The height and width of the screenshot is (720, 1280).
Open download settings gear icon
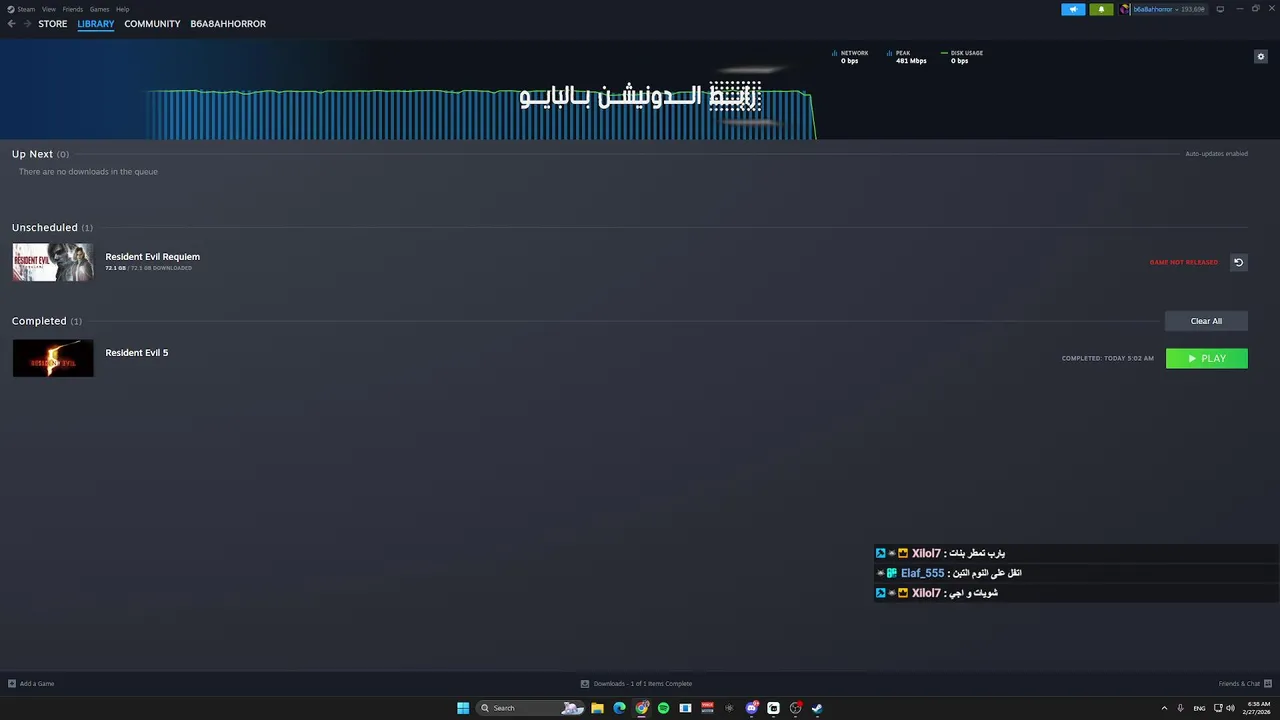click(1261, 56)
